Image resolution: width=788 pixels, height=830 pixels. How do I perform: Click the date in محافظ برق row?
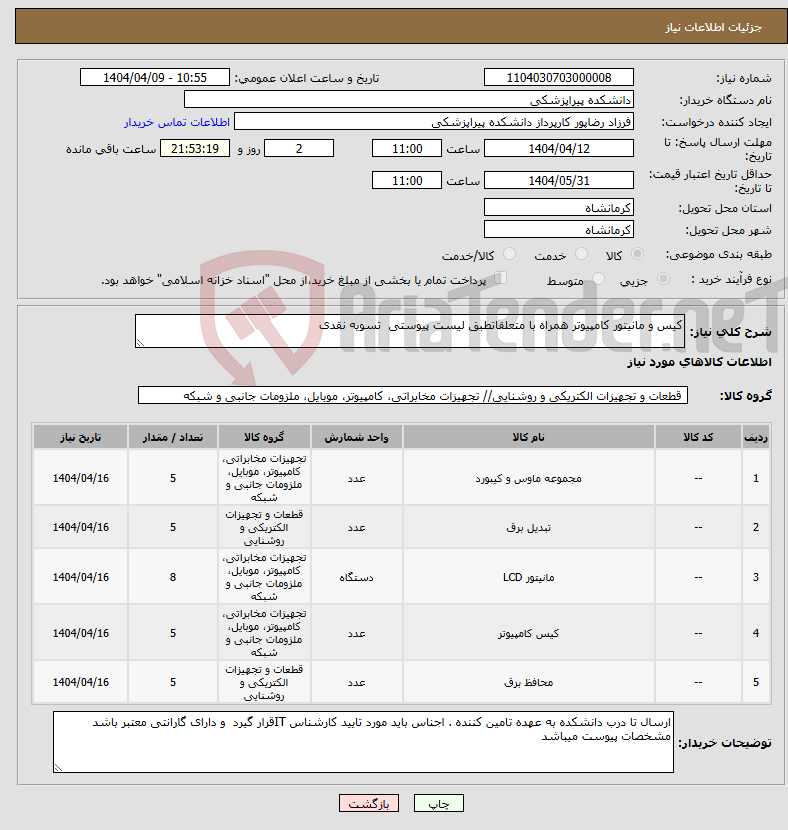coord(80,682)
